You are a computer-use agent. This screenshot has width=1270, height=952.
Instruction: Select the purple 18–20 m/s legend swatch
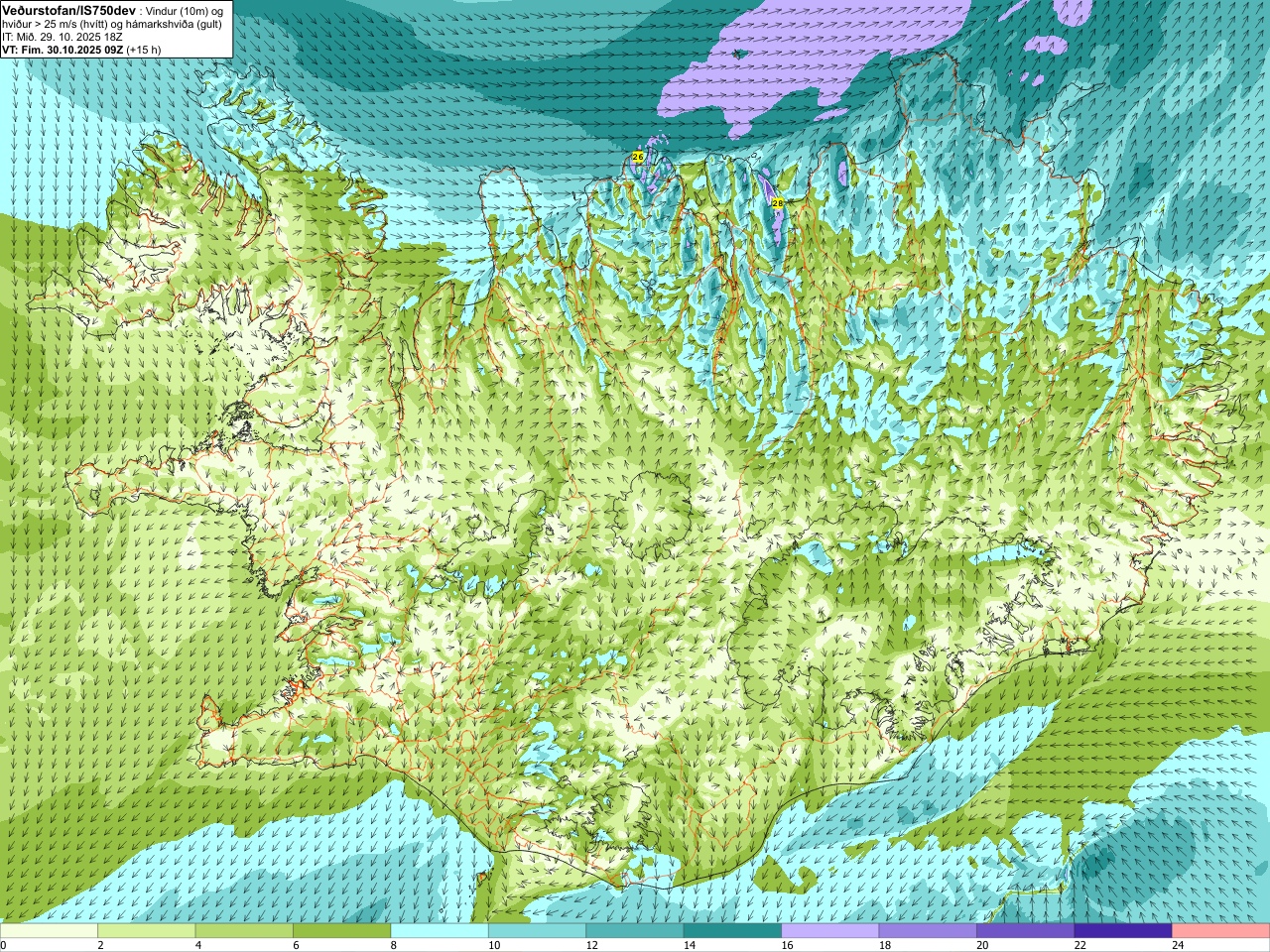(x=928, y=931)
